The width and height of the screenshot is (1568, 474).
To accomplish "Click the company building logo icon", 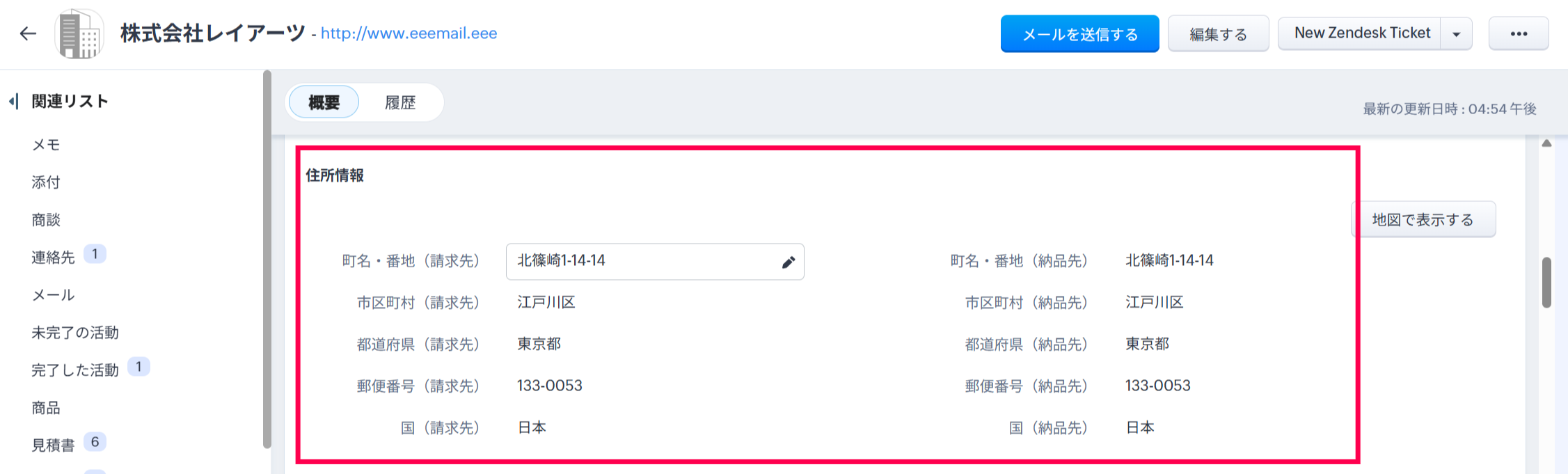I will 79,34.
